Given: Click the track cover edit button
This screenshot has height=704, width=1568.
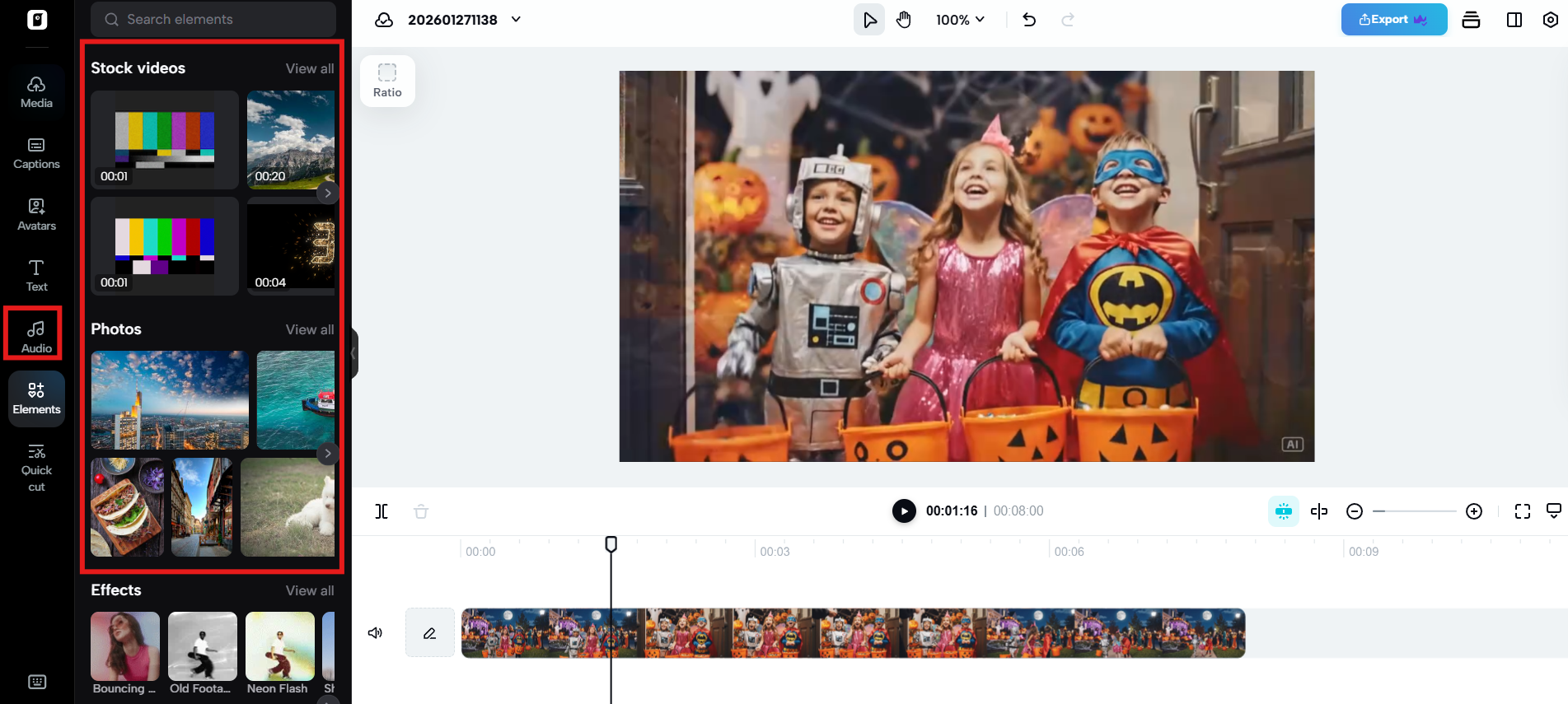Looking at the screenshot, I should (x=430, y=632).
